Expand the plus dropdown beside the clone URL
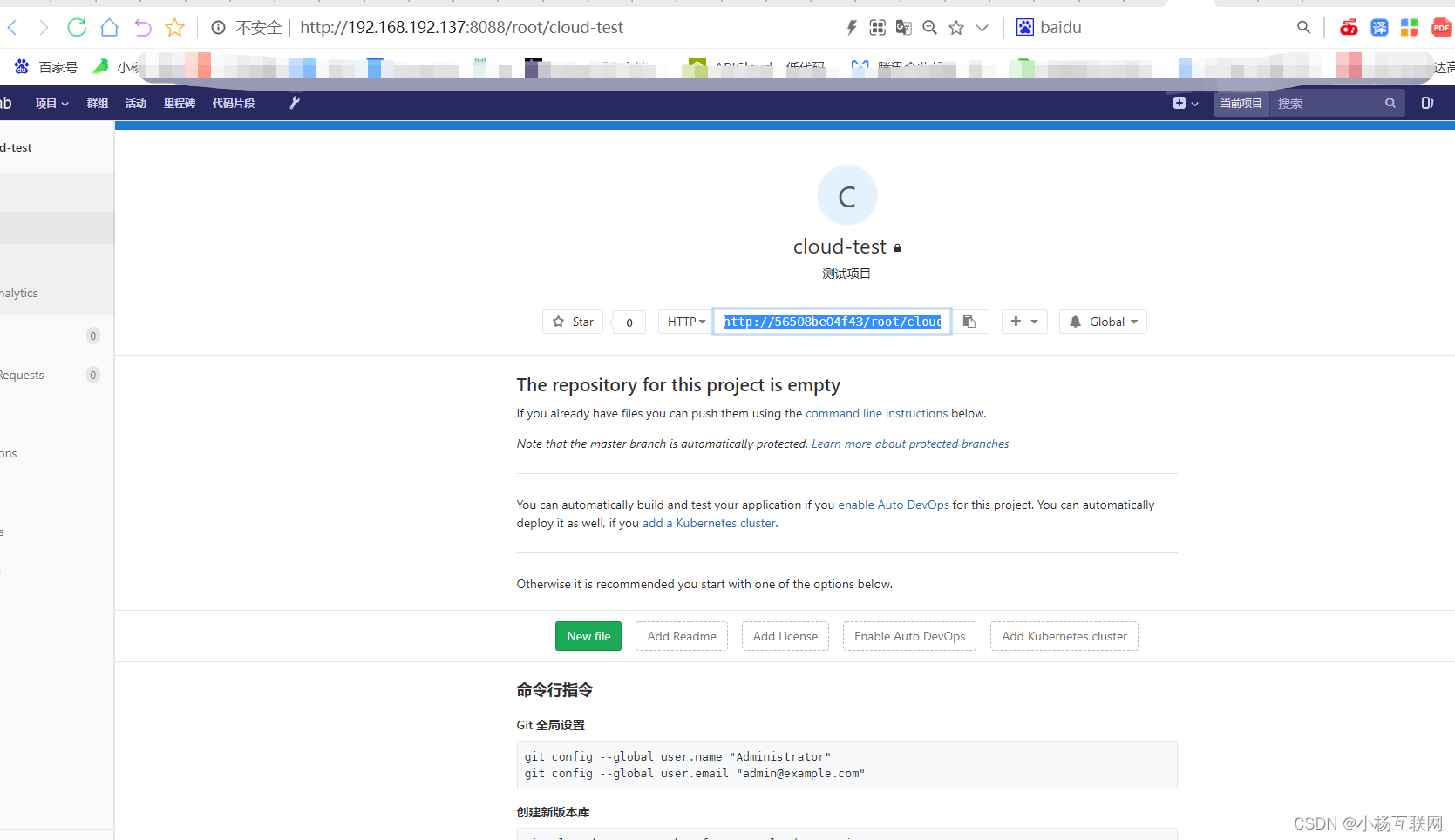The height and width of the screenshot is (840, 1455). [1024, 321]
